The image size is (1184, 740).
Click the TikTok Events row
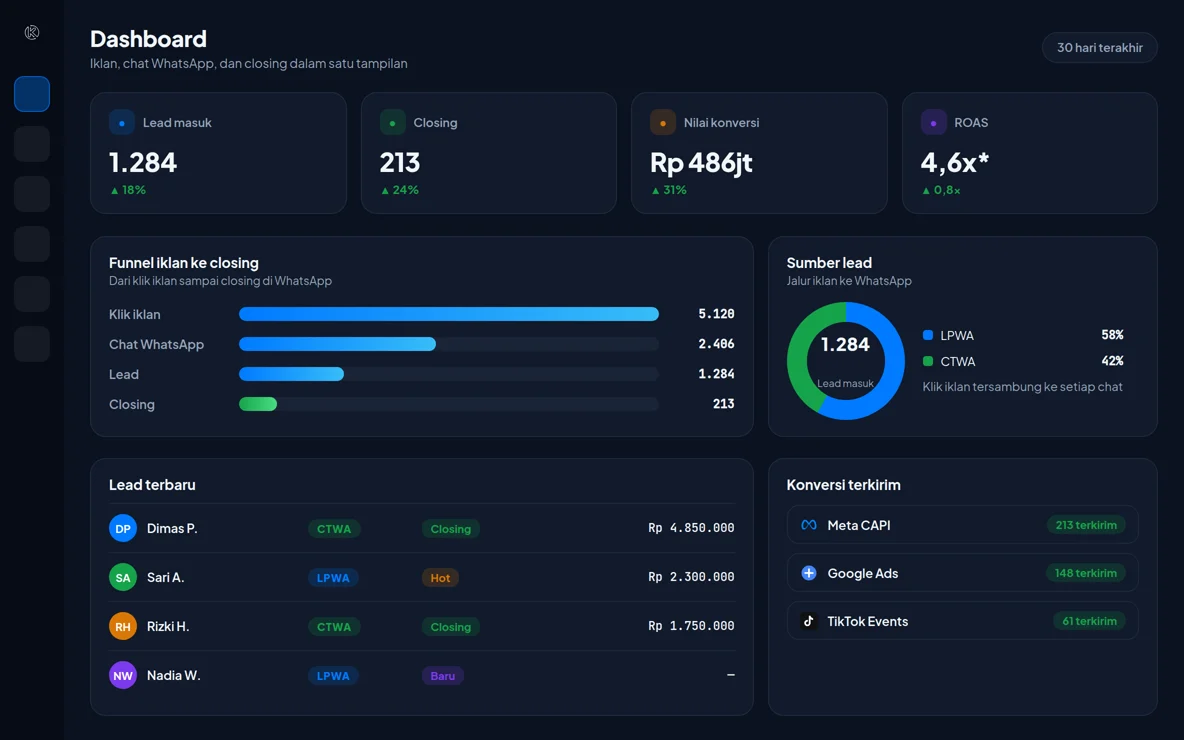[963, 621]
